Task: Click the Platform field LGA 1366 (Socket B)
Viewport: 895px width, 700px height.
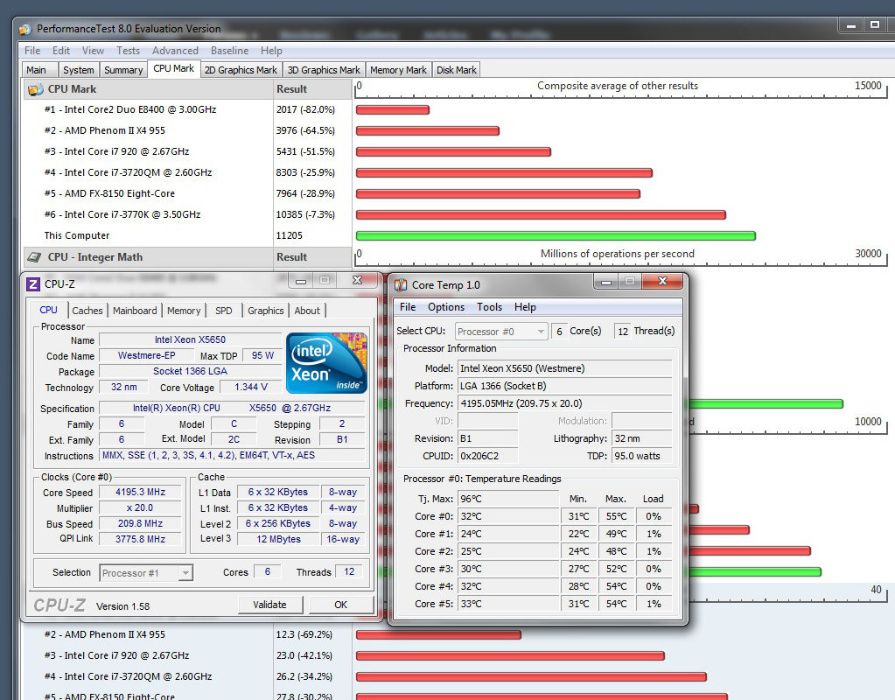Action: tap(565, 386)
